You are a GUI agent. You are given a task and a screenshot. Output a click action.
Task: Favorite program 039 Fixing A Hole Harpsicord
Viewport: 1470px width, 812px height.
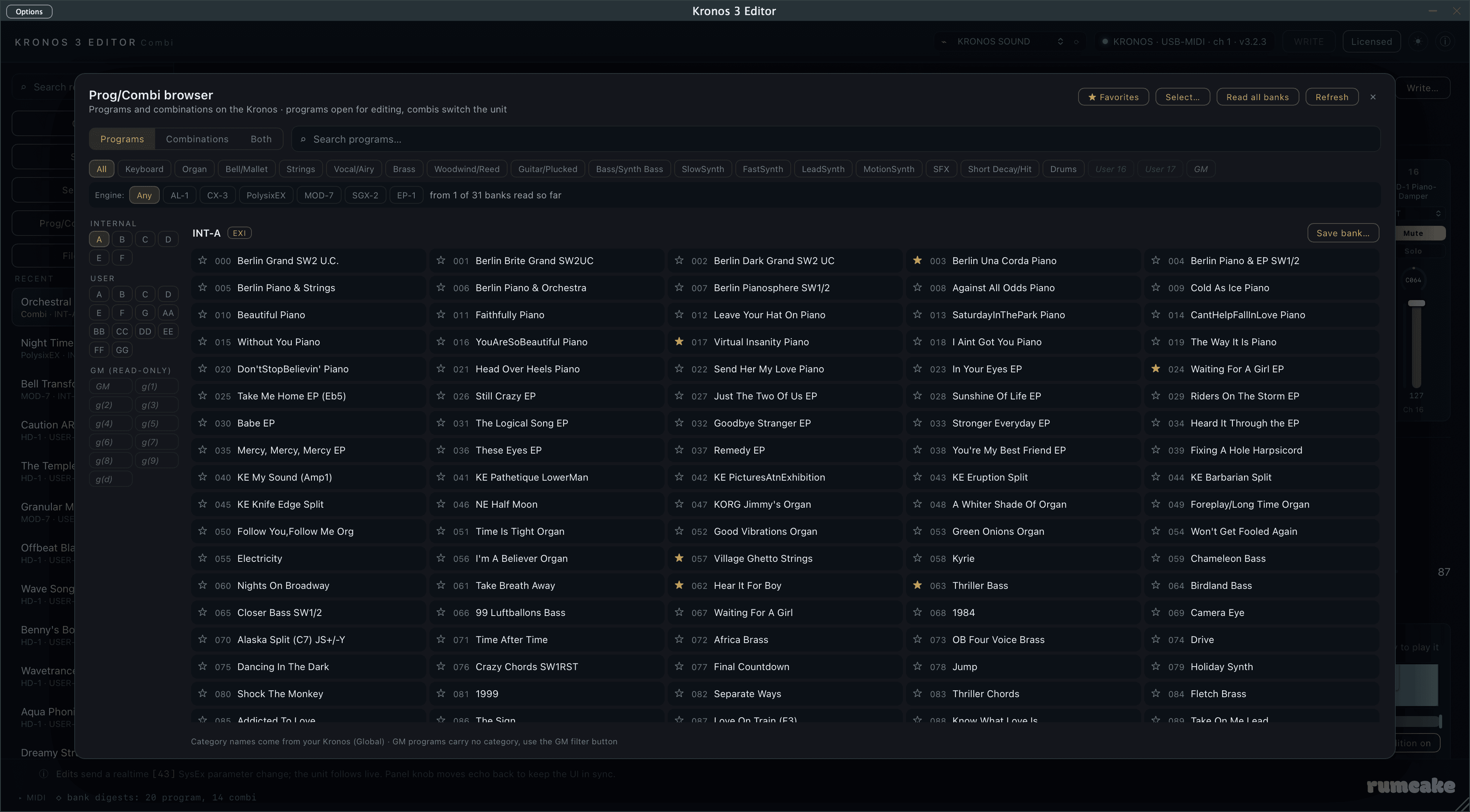click(1155, 450)
